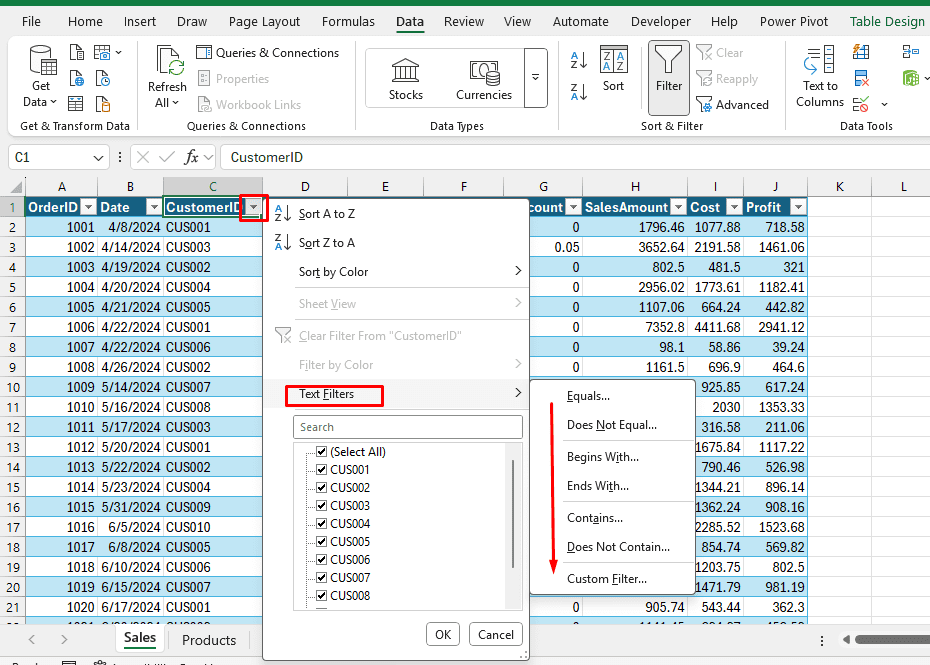Click the Get Data icon
The image size is (930, 665).
click(x=41, y=62)
